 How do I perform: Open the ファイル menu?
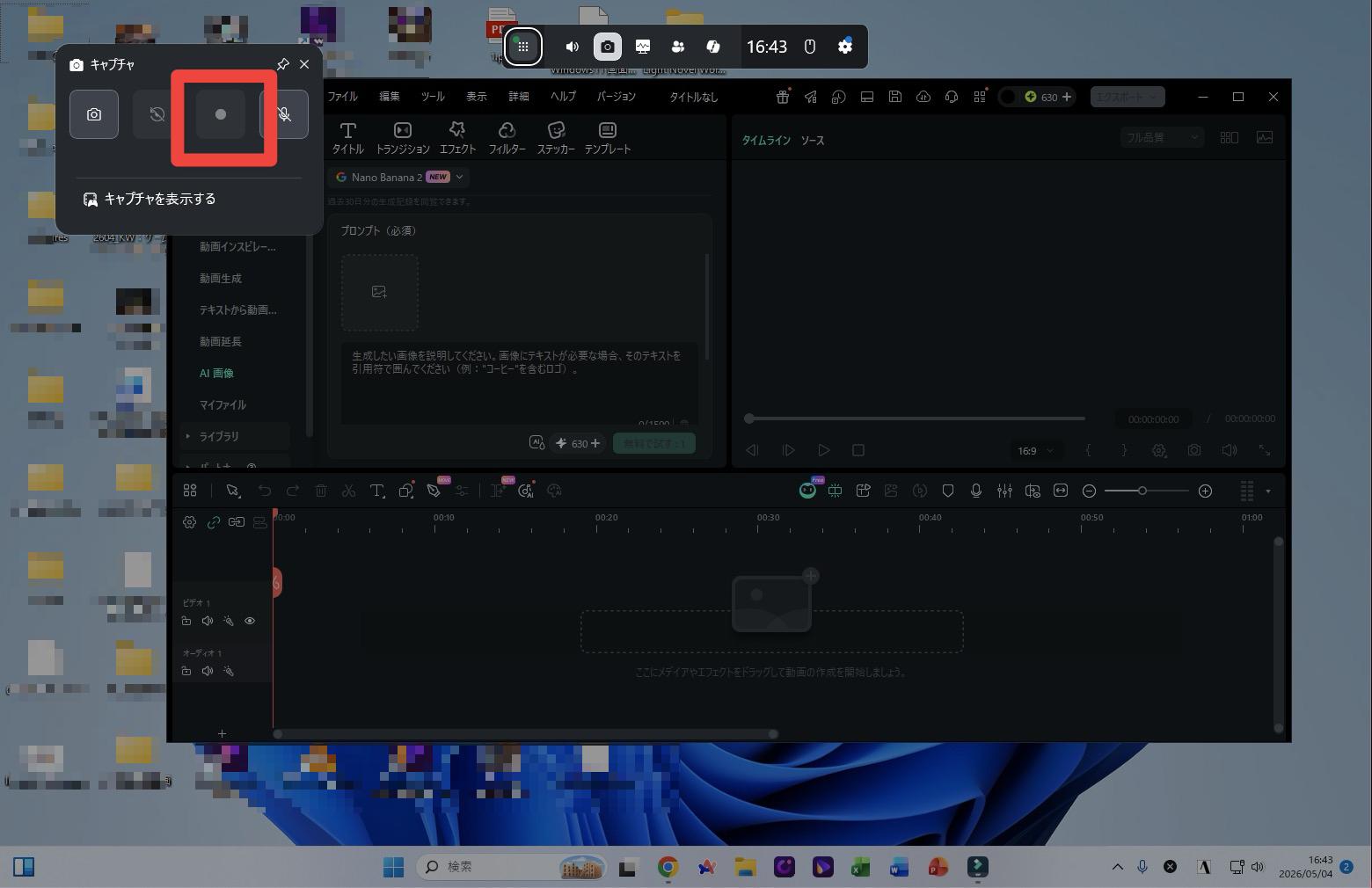tap(343, 97)
